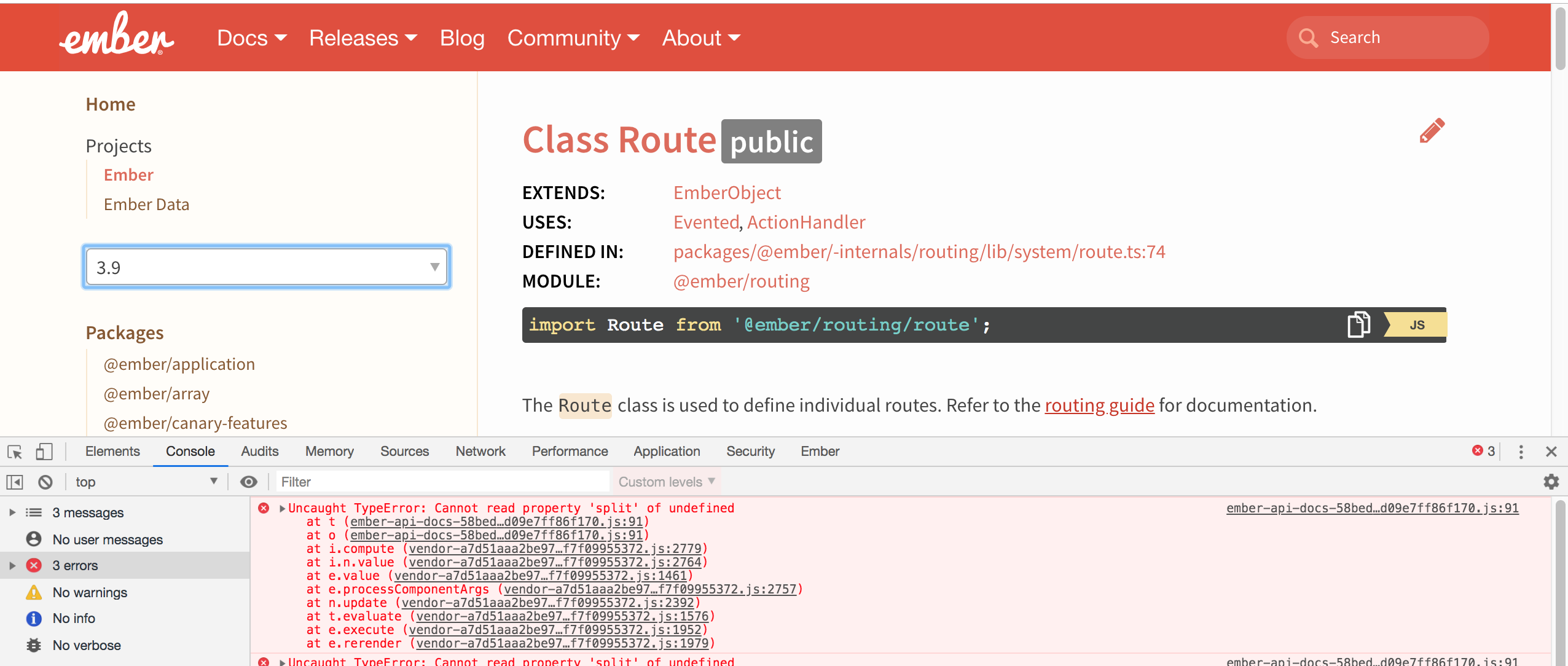Screen dimensions: 1568x666
Task: Switch code snippet language via JS tag
Action: 1416,325
